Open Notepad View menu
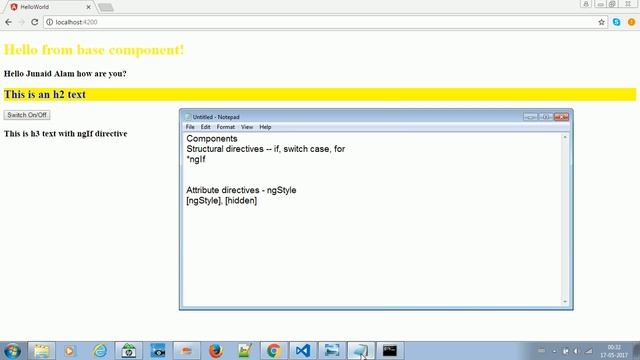 click(247, 127)
